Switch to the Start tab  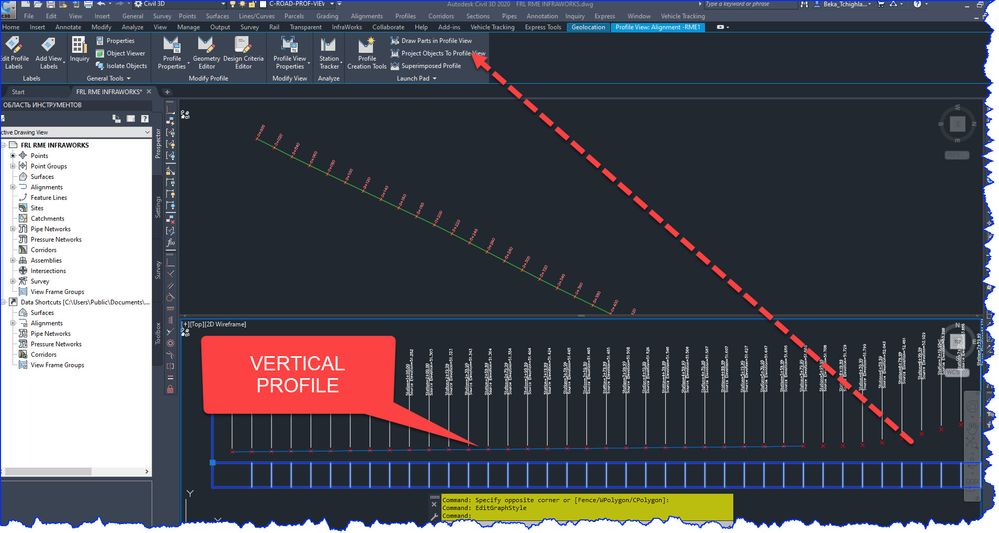click(x=18, y=92)
